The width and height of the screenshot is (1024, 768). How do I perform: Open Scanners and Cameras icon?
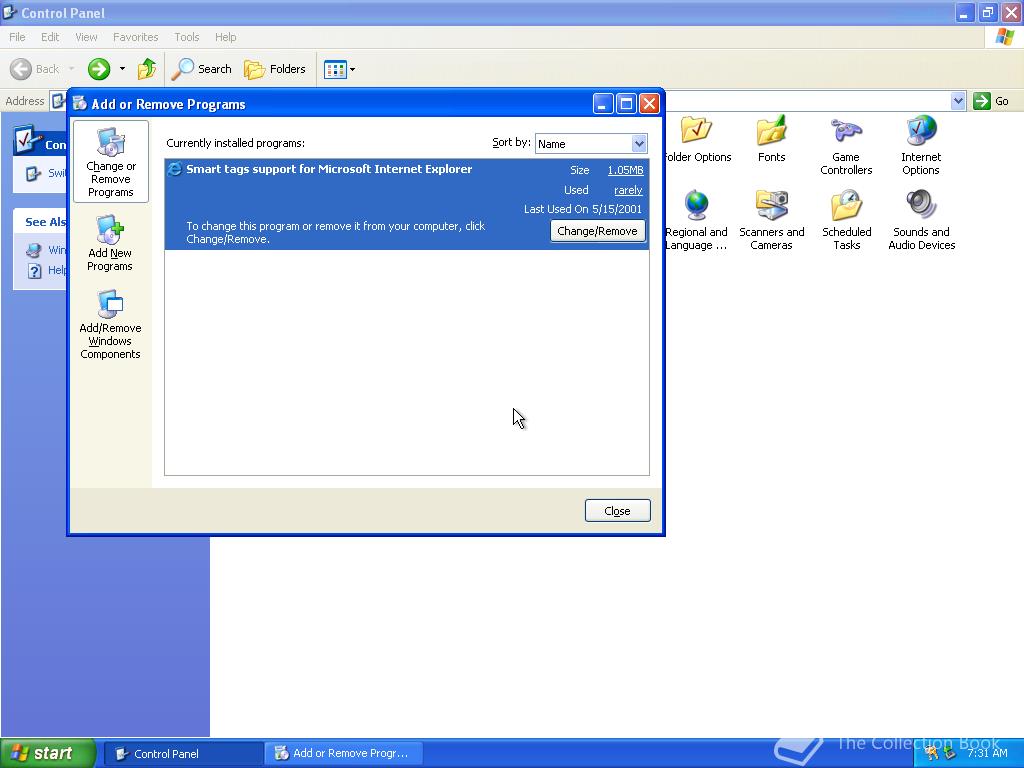[771, 221]
